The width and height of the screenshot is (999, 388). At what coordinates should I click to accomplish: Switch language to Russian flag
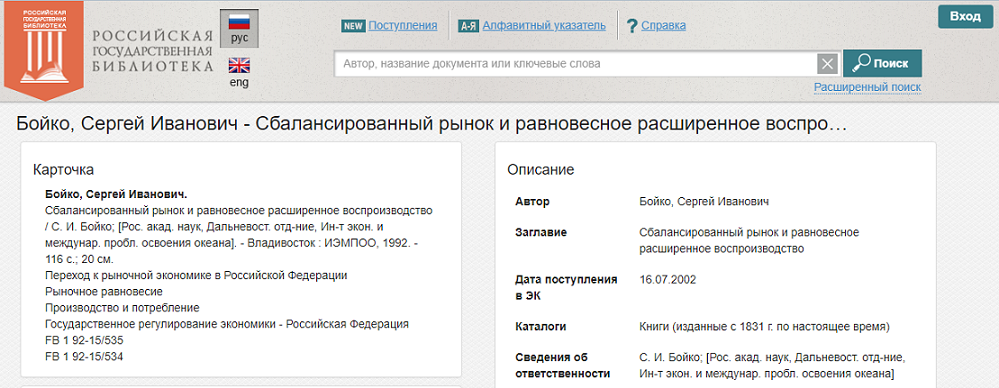coord(239,23)
